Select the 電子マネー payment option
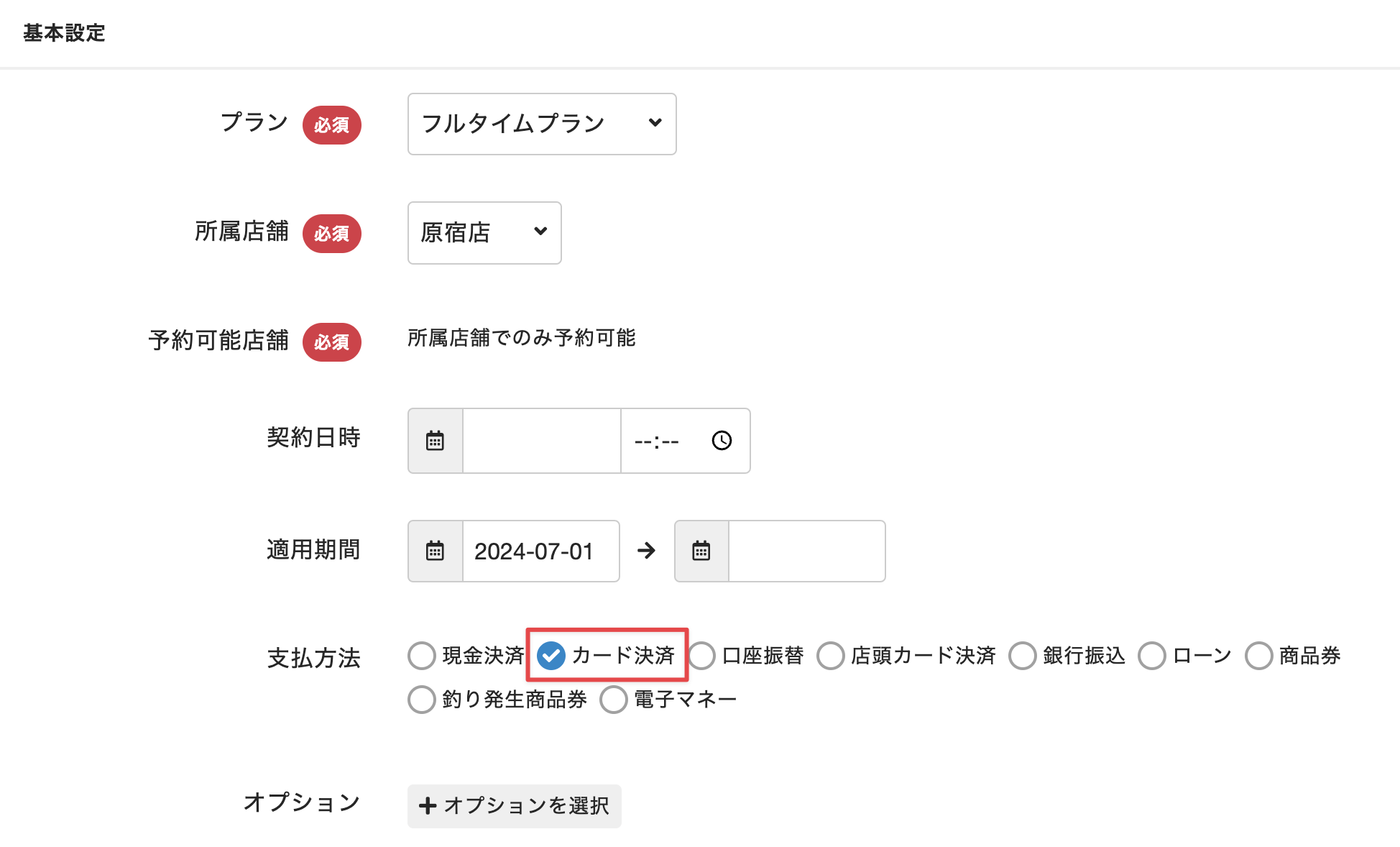 click(x=614, y=700)
